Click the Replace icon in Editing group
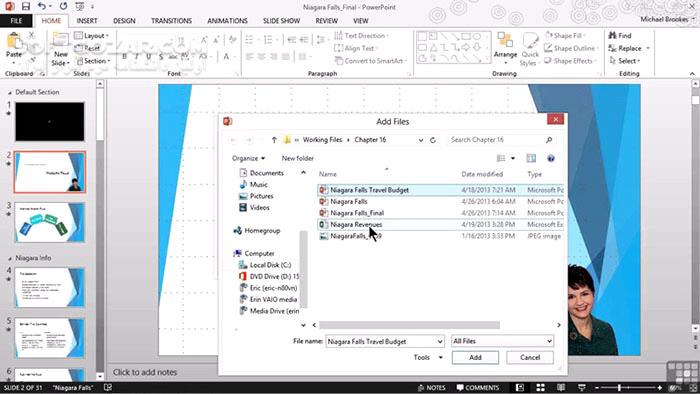The width and height of the screenshot is (700, 394). click(612, 48)
